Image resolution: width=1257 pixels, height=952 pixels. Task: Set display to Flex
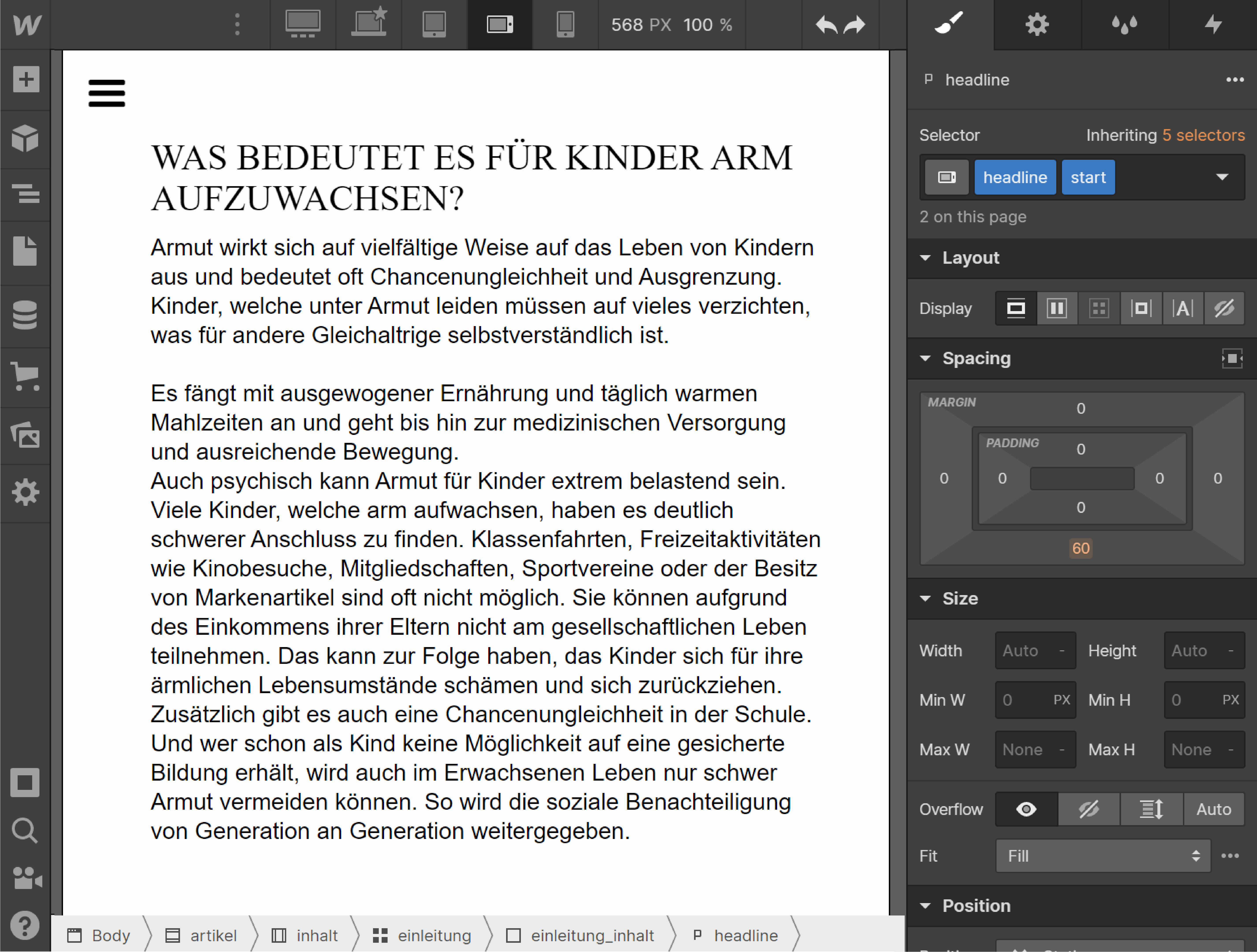1057,309
